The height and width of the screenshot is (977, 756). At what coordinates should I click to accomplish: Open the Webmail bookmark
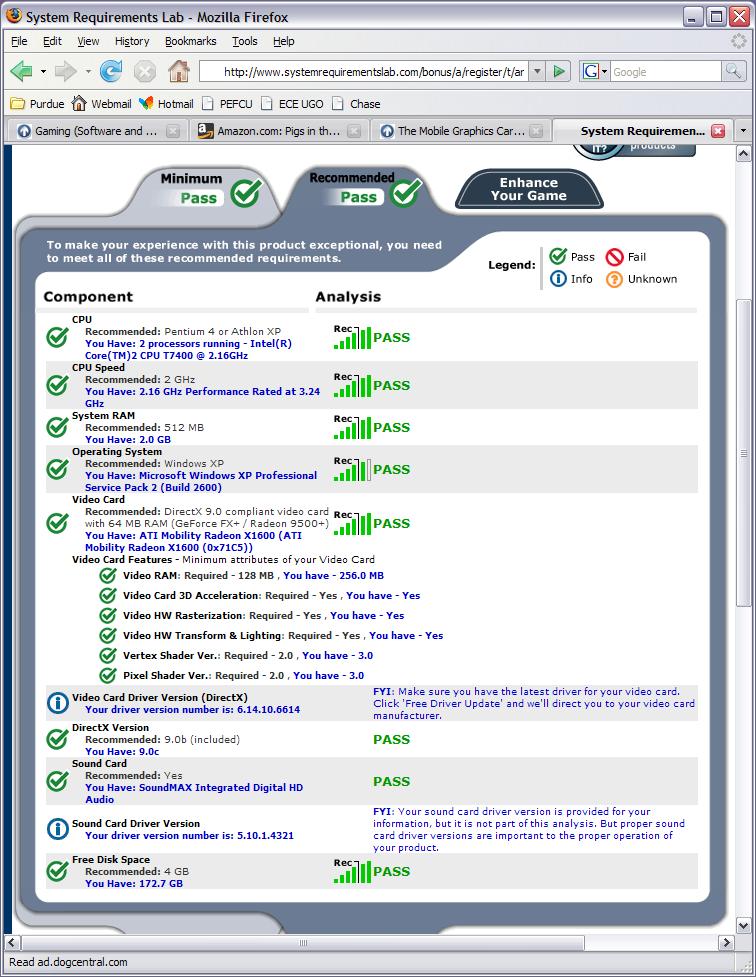click(x=102, y=104)
